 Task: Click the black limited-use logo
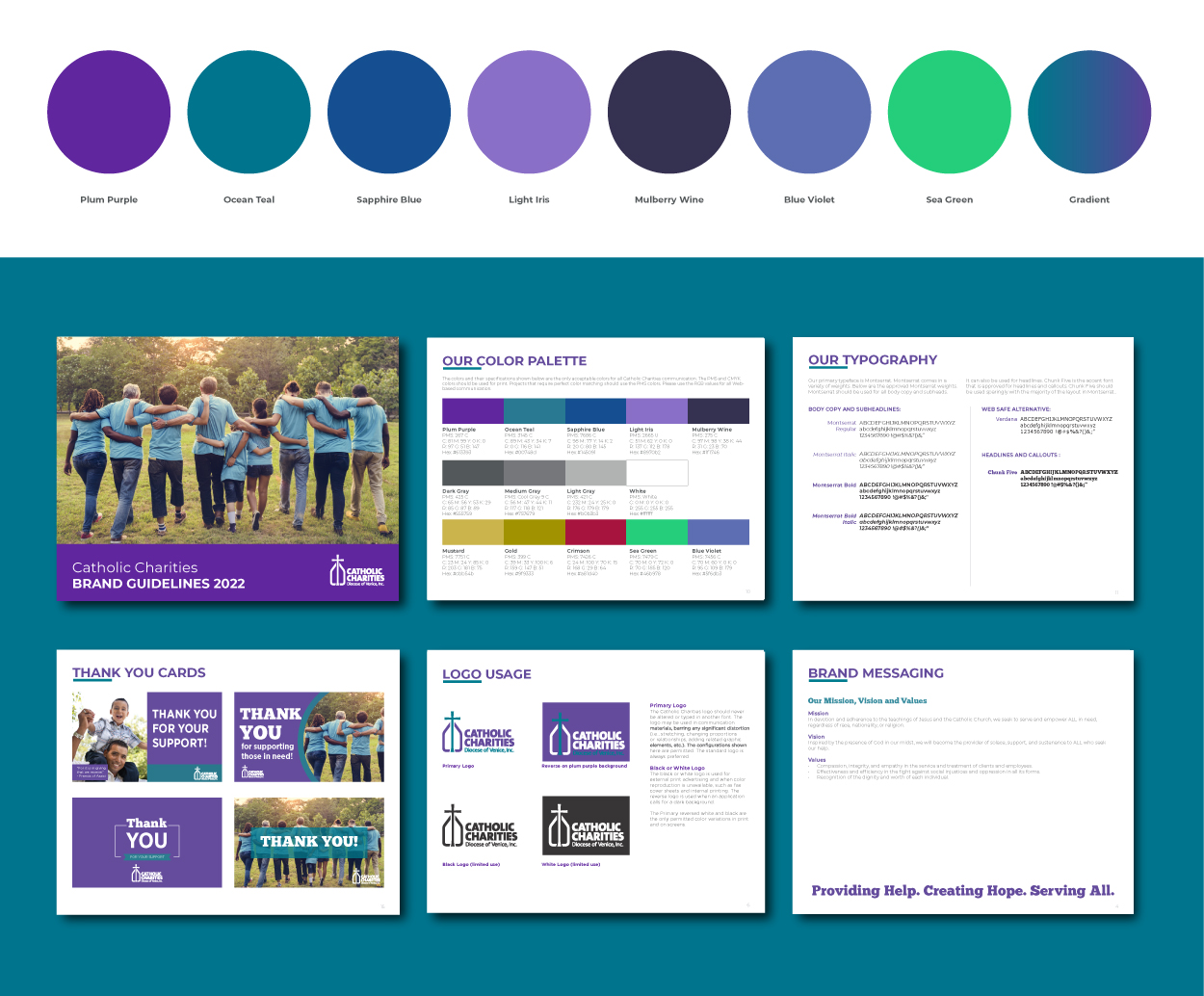pyautogui.click(x=480, y=826)
